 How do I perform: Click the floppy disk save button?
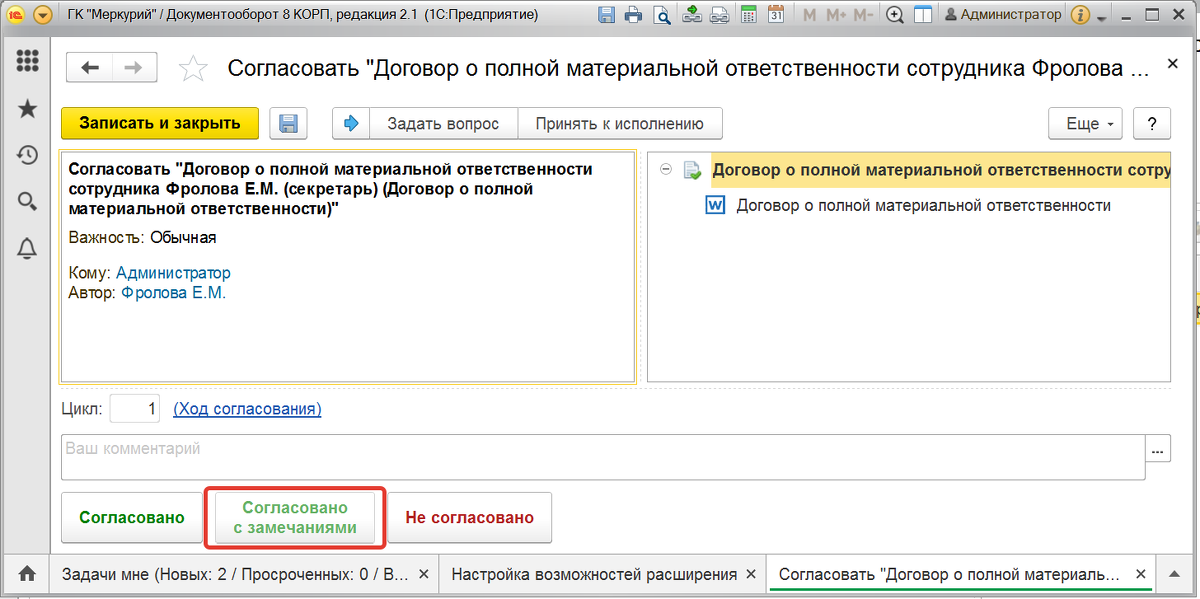[x=288, y=123]
